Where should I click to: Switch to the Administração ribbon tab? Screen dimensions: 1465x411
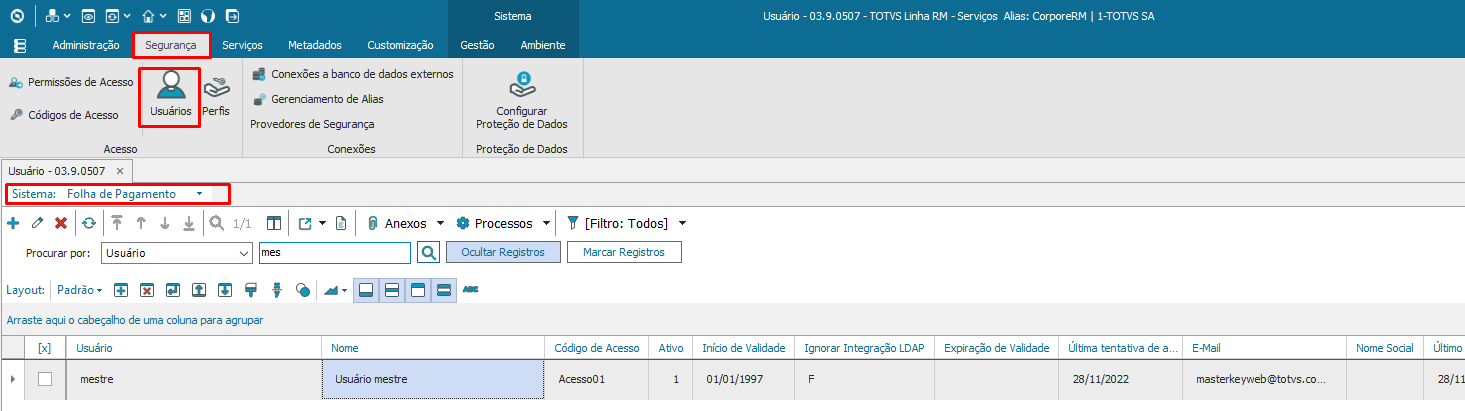click(86, 45)
